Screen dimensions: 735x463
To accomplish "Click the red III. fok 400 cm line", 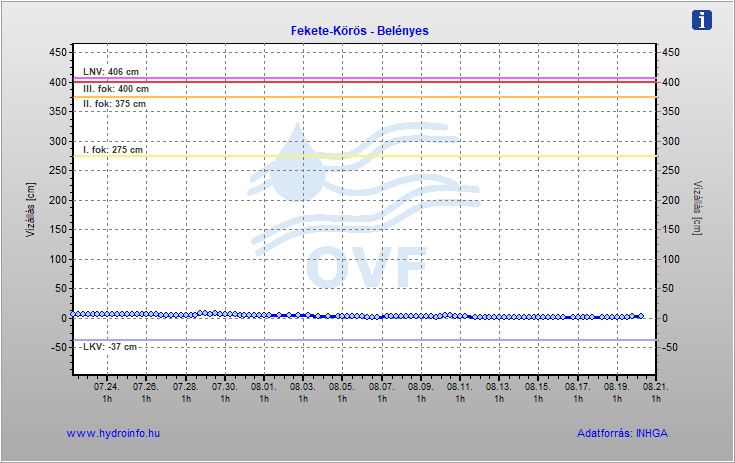I will click(365, 82).
